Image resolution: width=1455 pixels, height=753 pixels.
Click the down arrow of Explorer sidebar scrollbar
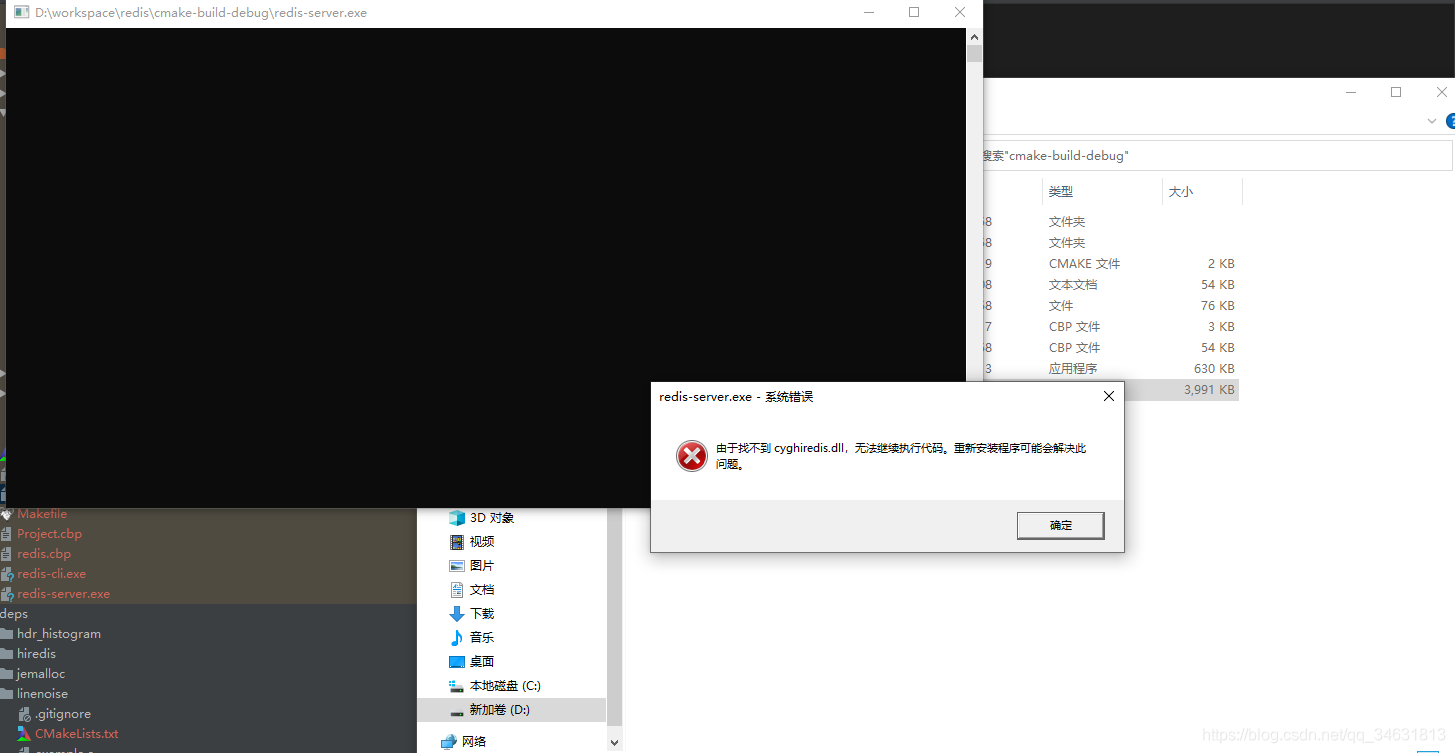point(614,743)
